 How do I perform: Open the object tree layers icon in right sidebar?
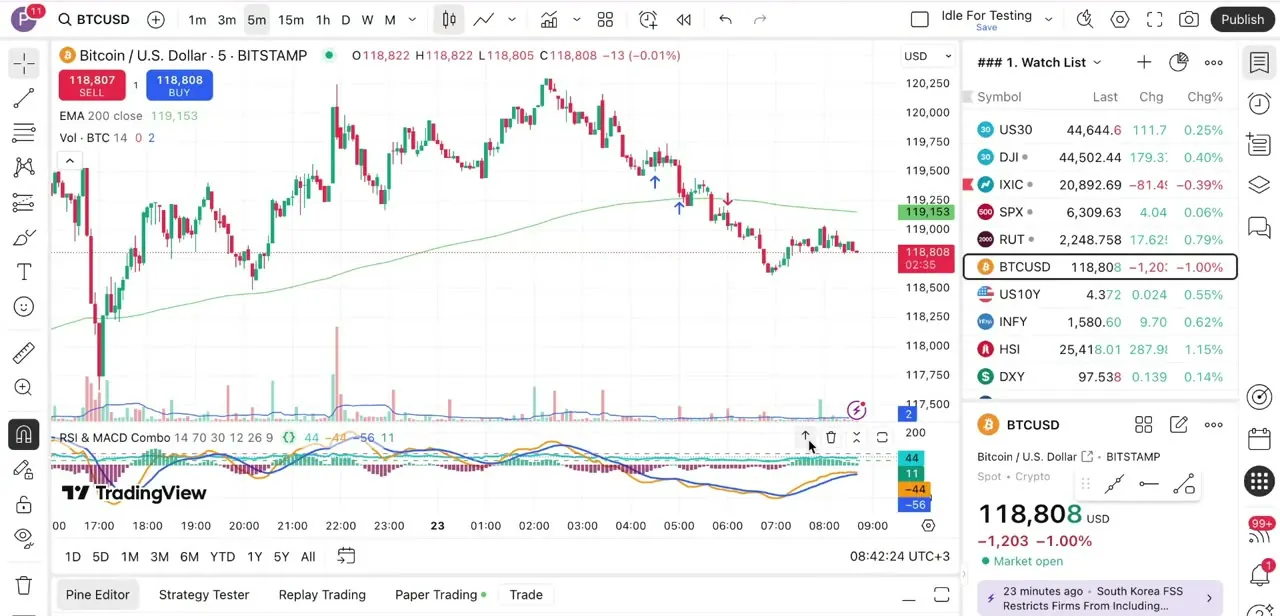(1259, 185)
